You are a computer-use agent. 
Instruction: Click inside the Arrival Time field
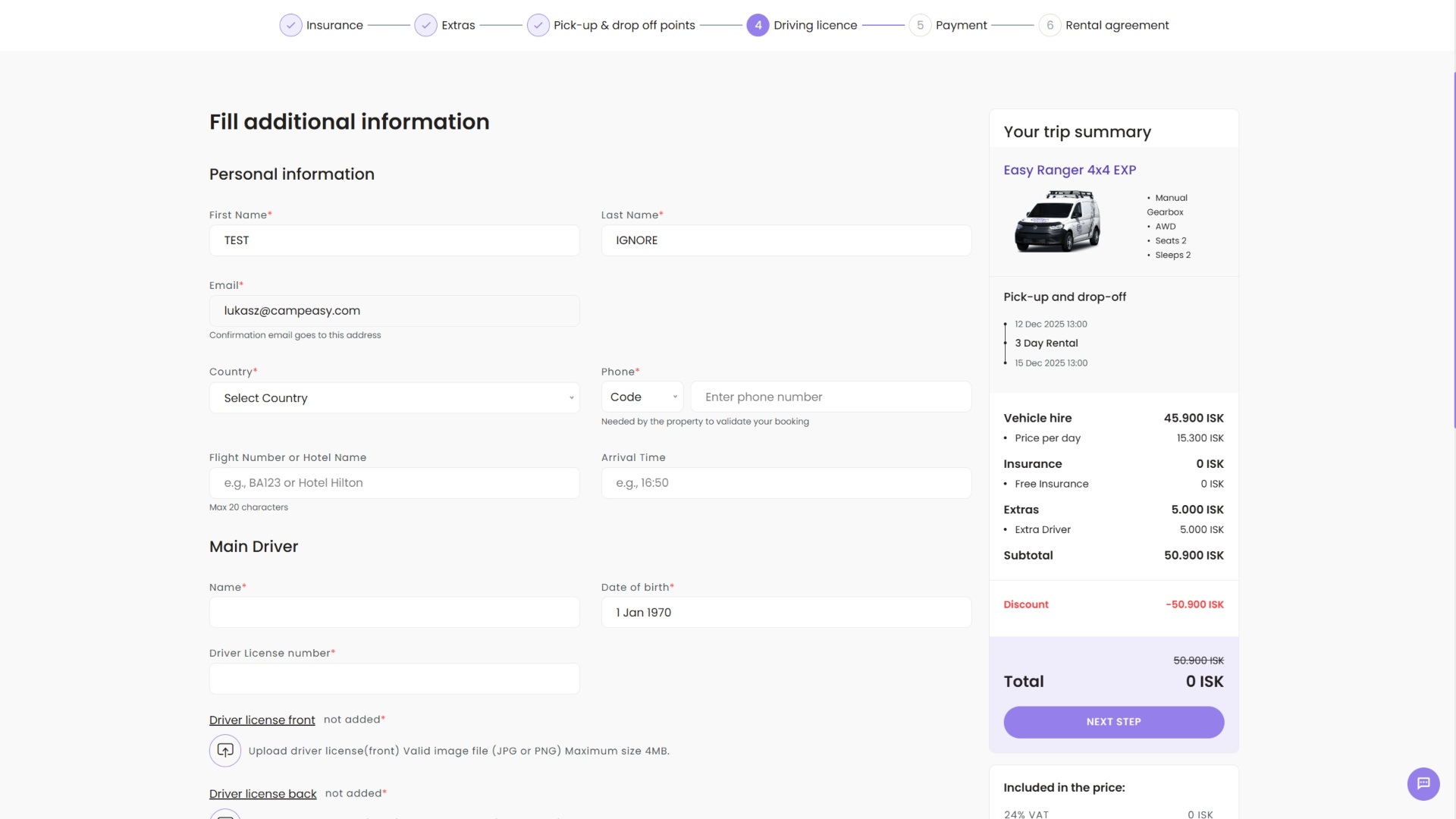tap(786, 482)
